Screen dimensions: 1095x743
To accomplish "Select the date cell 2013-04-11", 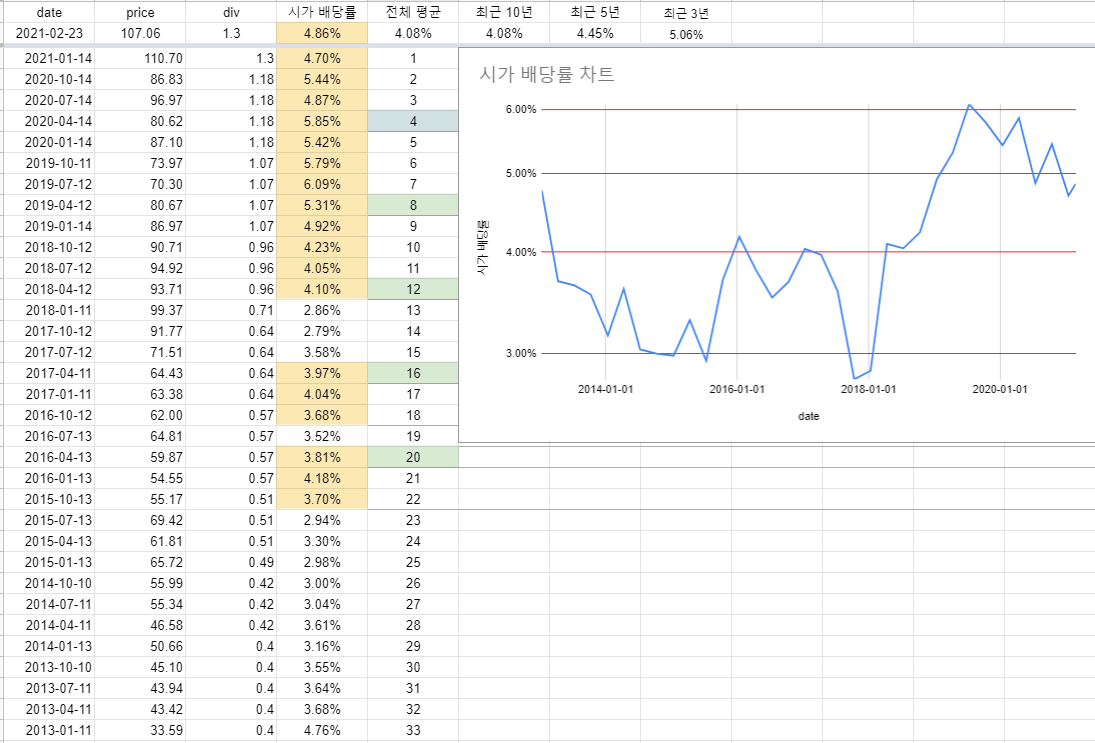I will [x=49, y=709].
